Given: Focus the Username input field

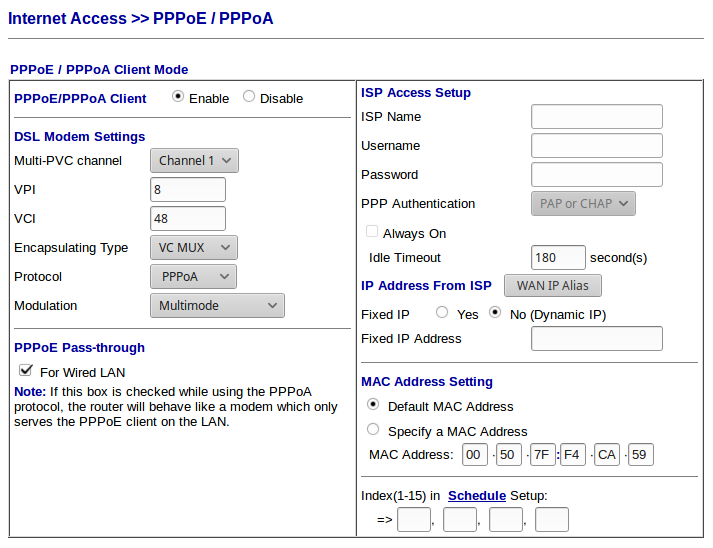Looking at the screenshot, I should click(596, 146).
